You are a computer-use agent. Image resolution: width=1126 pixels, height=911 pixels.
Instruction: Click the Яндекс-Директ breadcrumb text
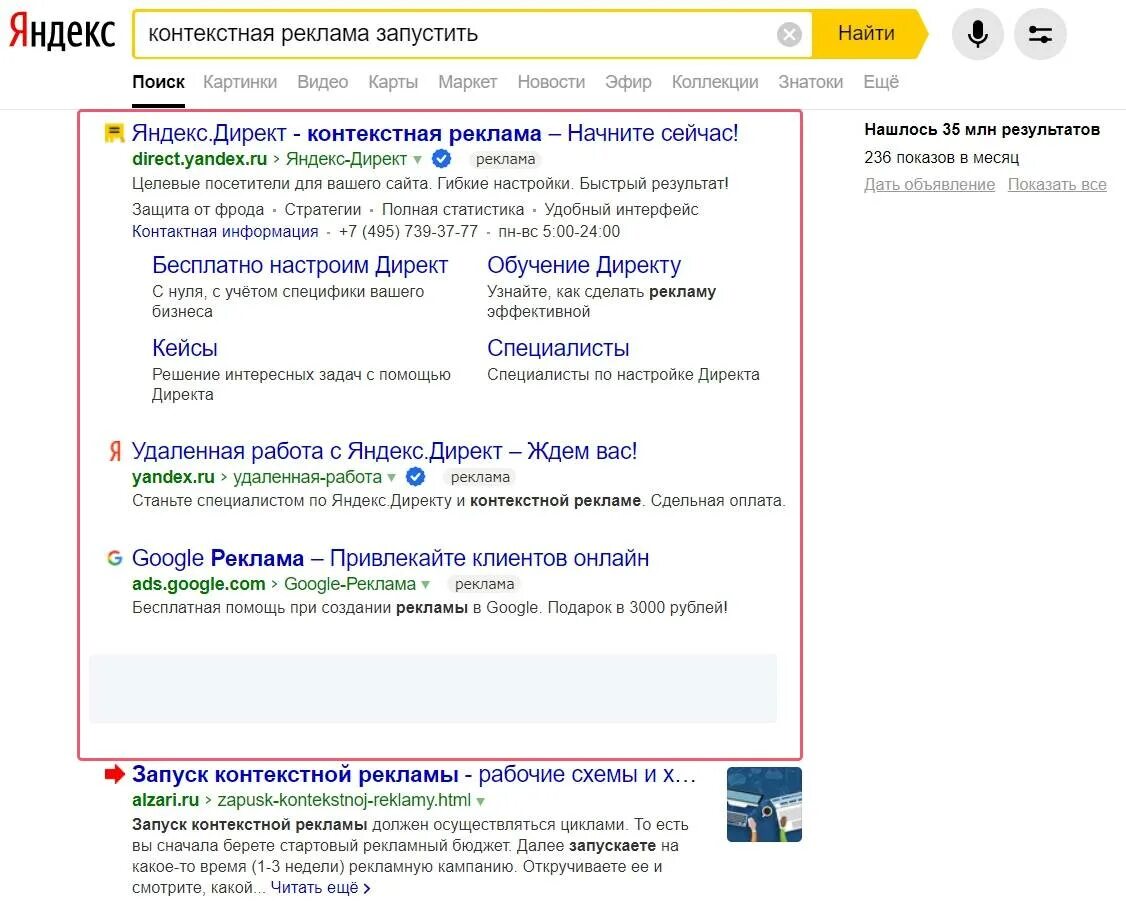[346, 159]
